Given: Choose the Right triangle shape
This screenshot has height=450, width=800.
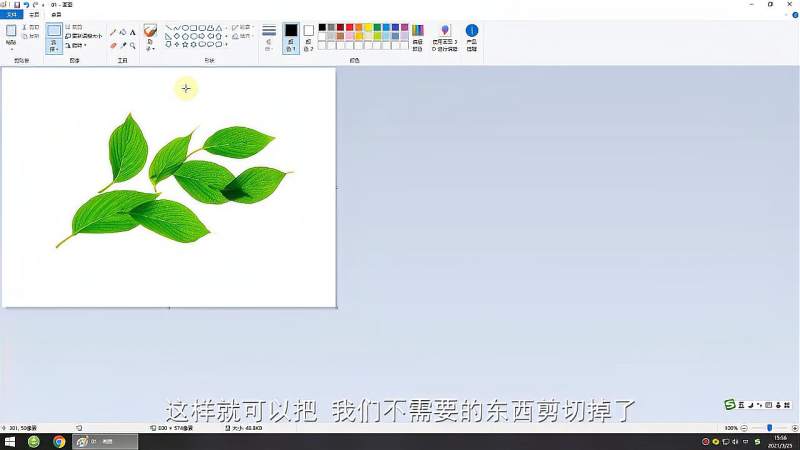Looking at the screenshot, I should (168, 36).
